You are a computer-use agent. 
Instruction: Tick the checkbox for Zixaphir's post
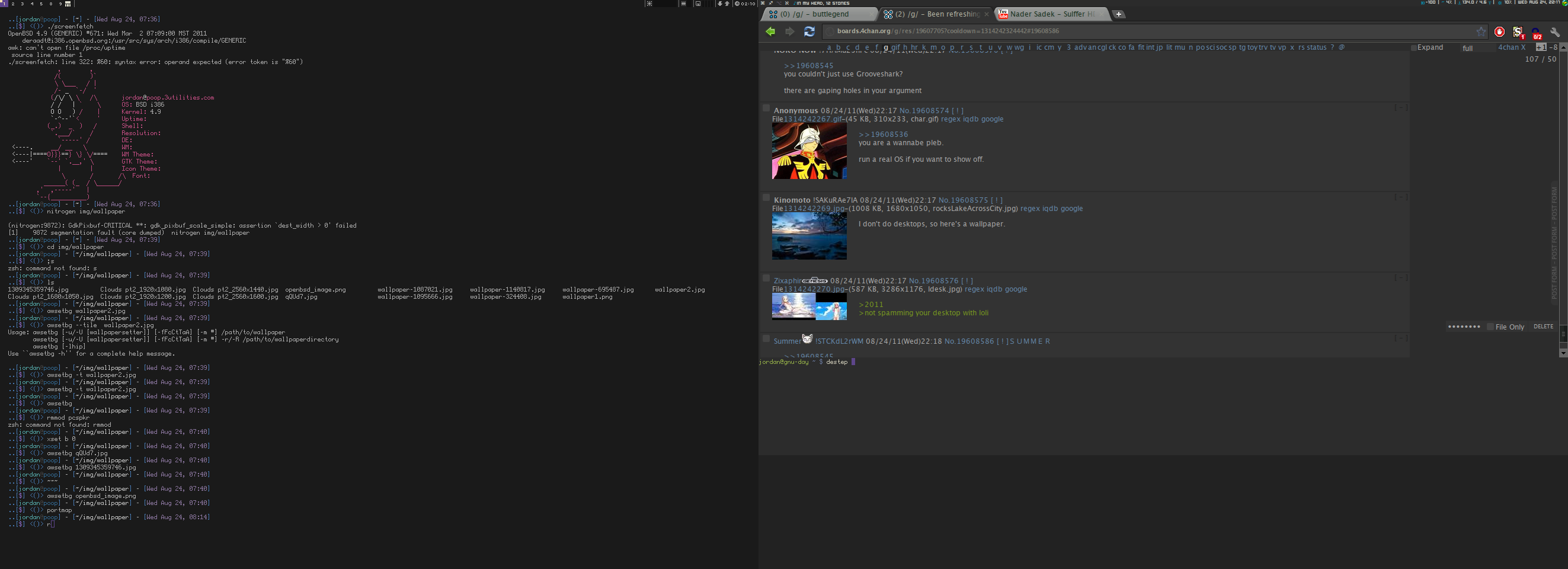click(766, 279)
